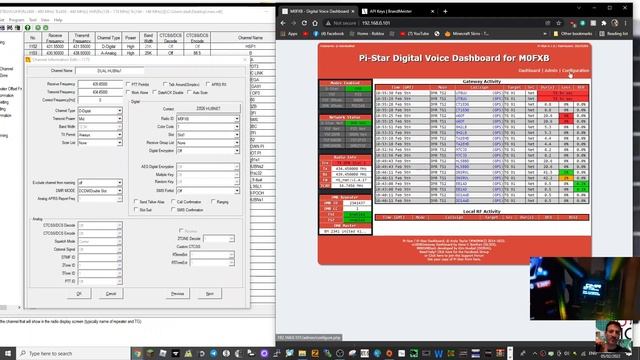
Task: Toggle Send Talker Alias checkbox
Action: pos(136,202)
